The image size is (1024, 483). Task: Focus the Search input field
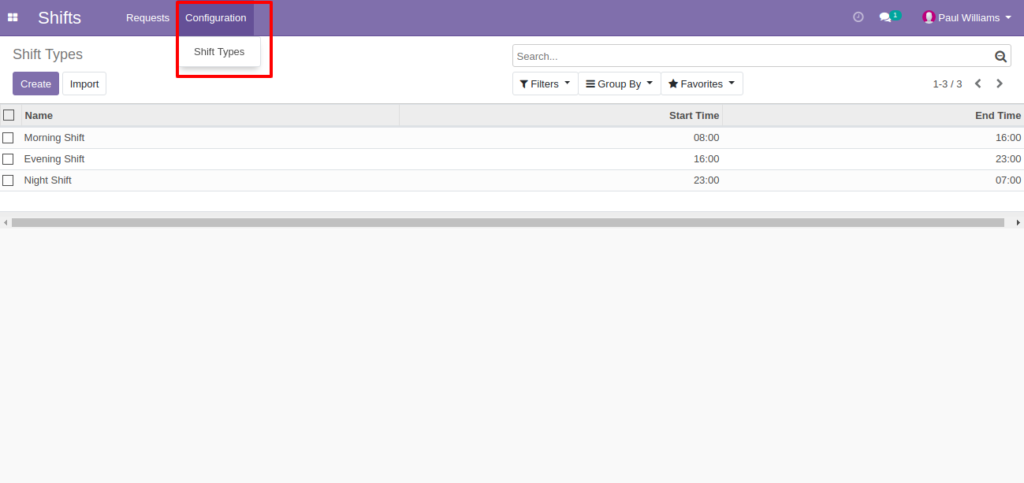(x=753, y=56)
